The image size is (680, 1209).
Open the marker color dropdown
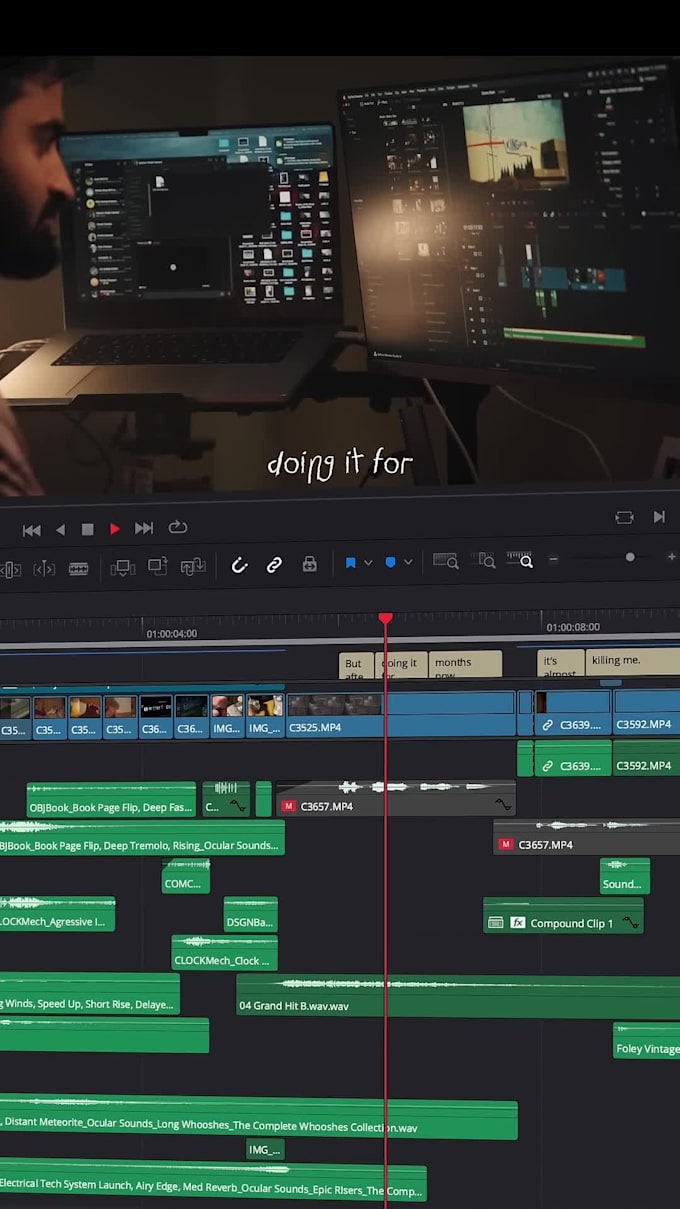(408, 563)
